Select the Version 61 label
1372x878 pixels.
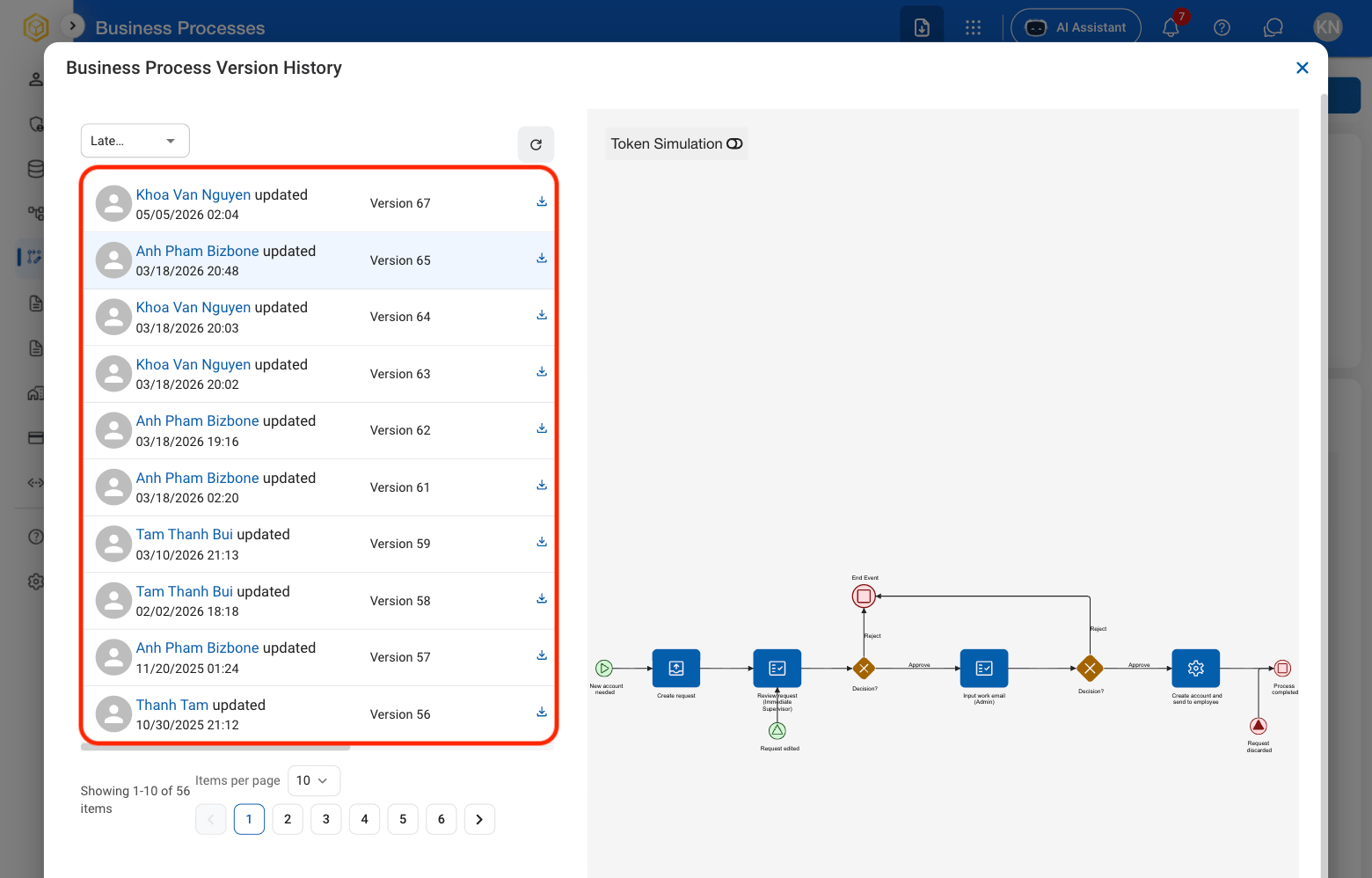coord(400,487)
